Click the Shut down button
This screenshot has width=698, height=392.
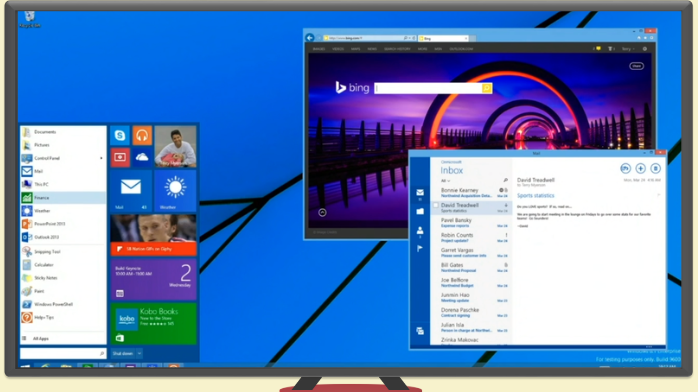pos(123,354)
